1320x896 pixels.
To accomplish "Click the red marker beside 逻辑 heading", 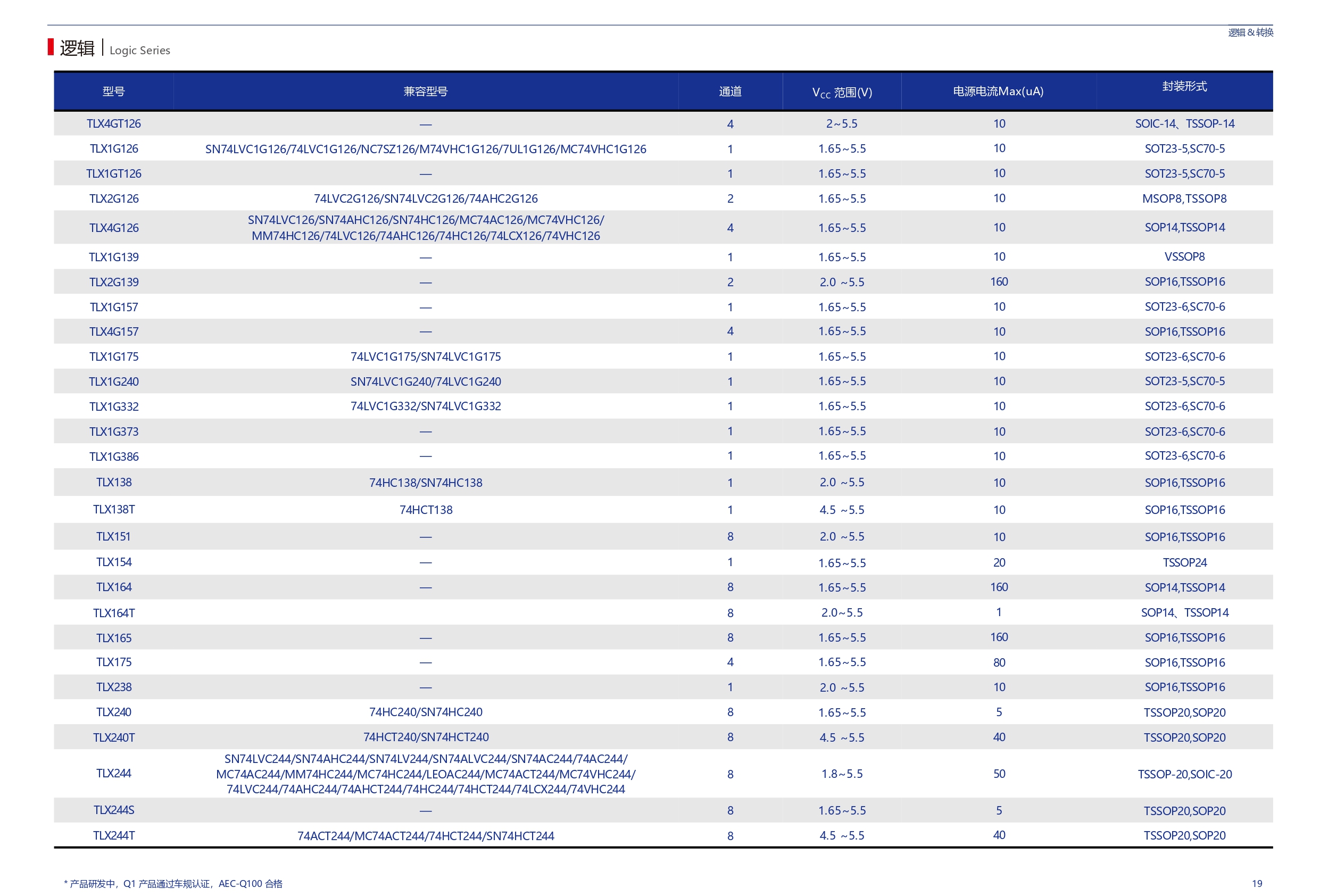I will tap(51, 47).
